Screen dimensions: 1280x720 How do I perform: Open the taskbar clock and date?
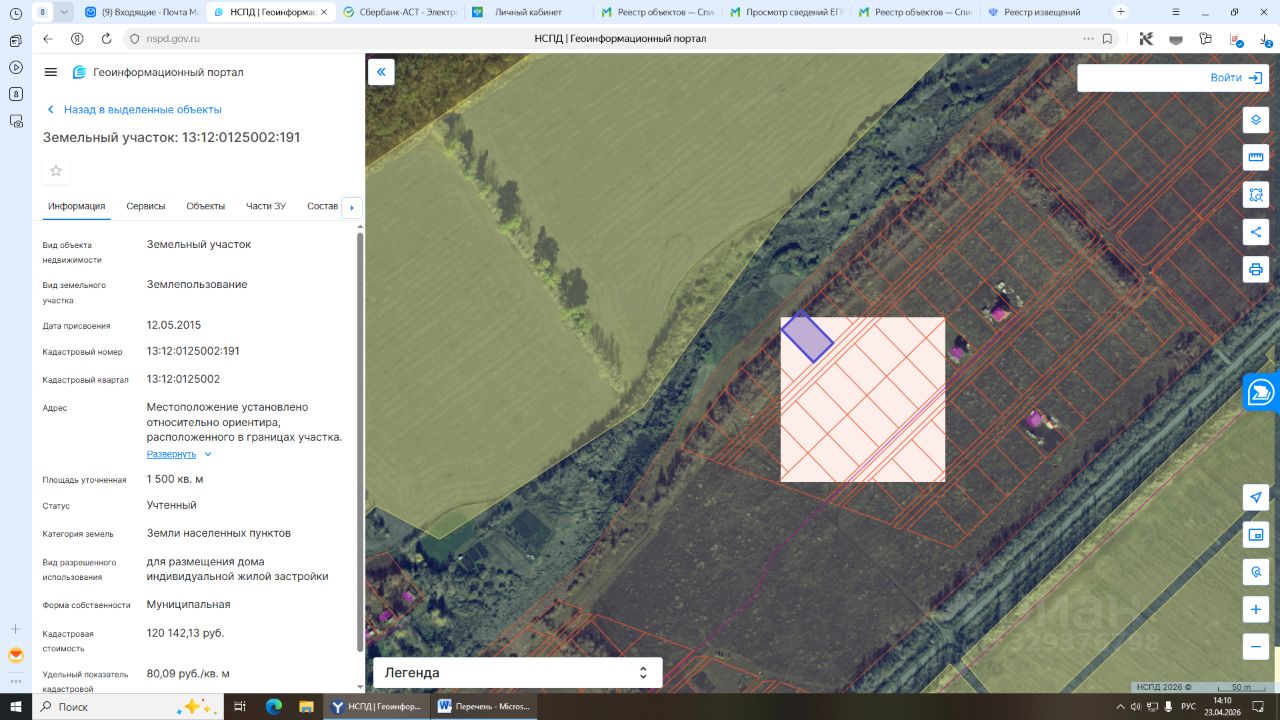pyautogui.click(x=1224, y=706)
